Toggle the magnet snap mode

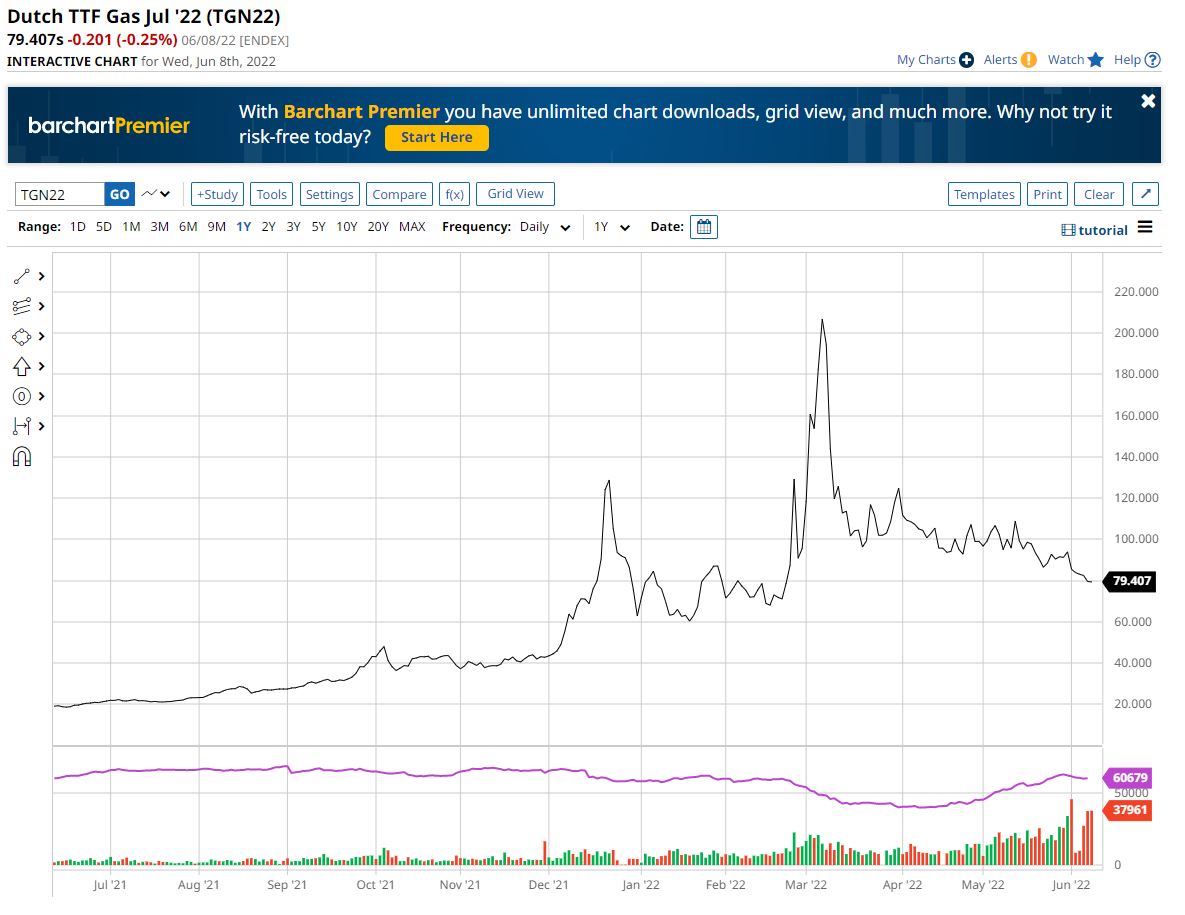pyautogui.click(x=22, y=457)
